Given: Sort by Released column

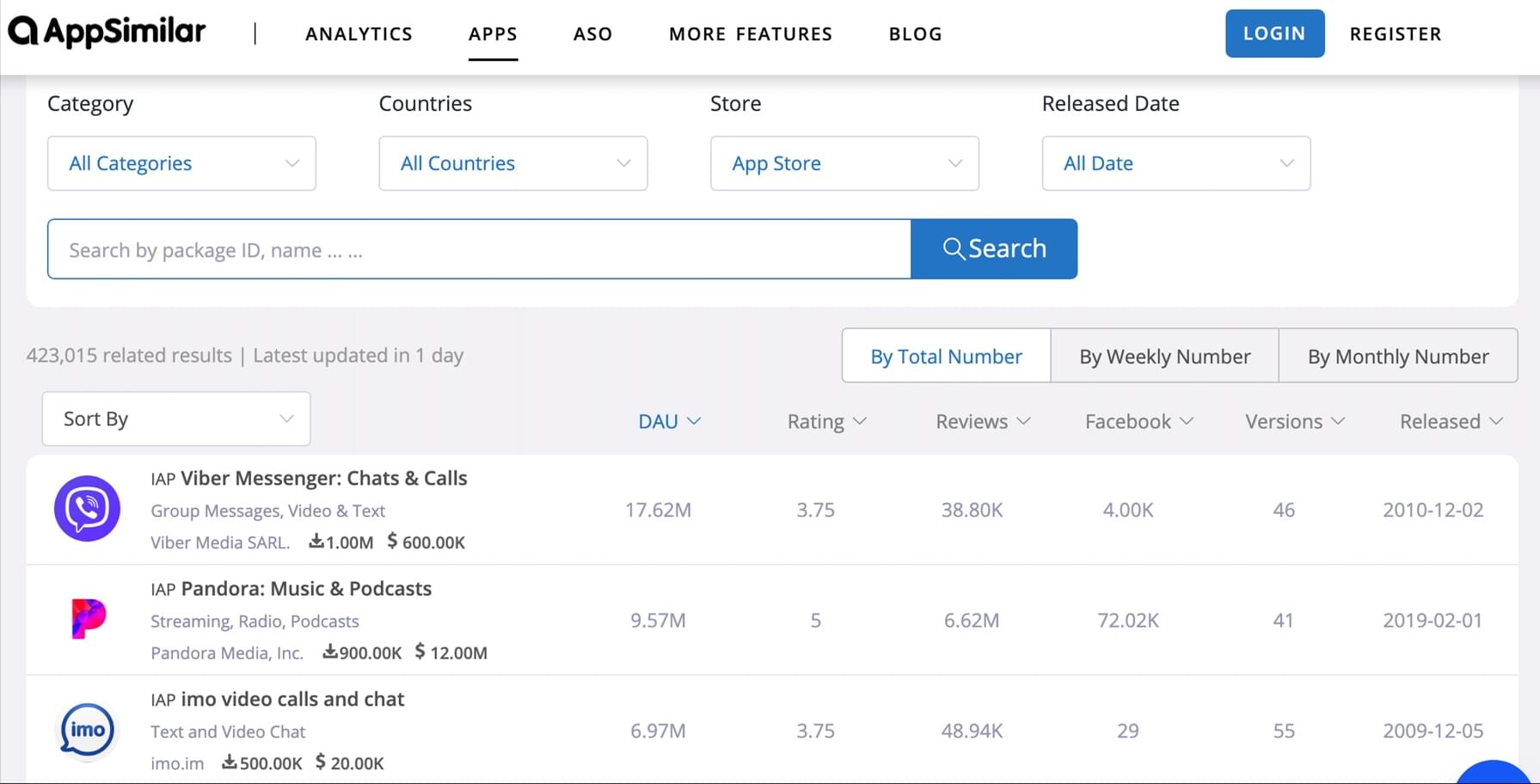Looking at the screenshot, I should pos(1451,421).
